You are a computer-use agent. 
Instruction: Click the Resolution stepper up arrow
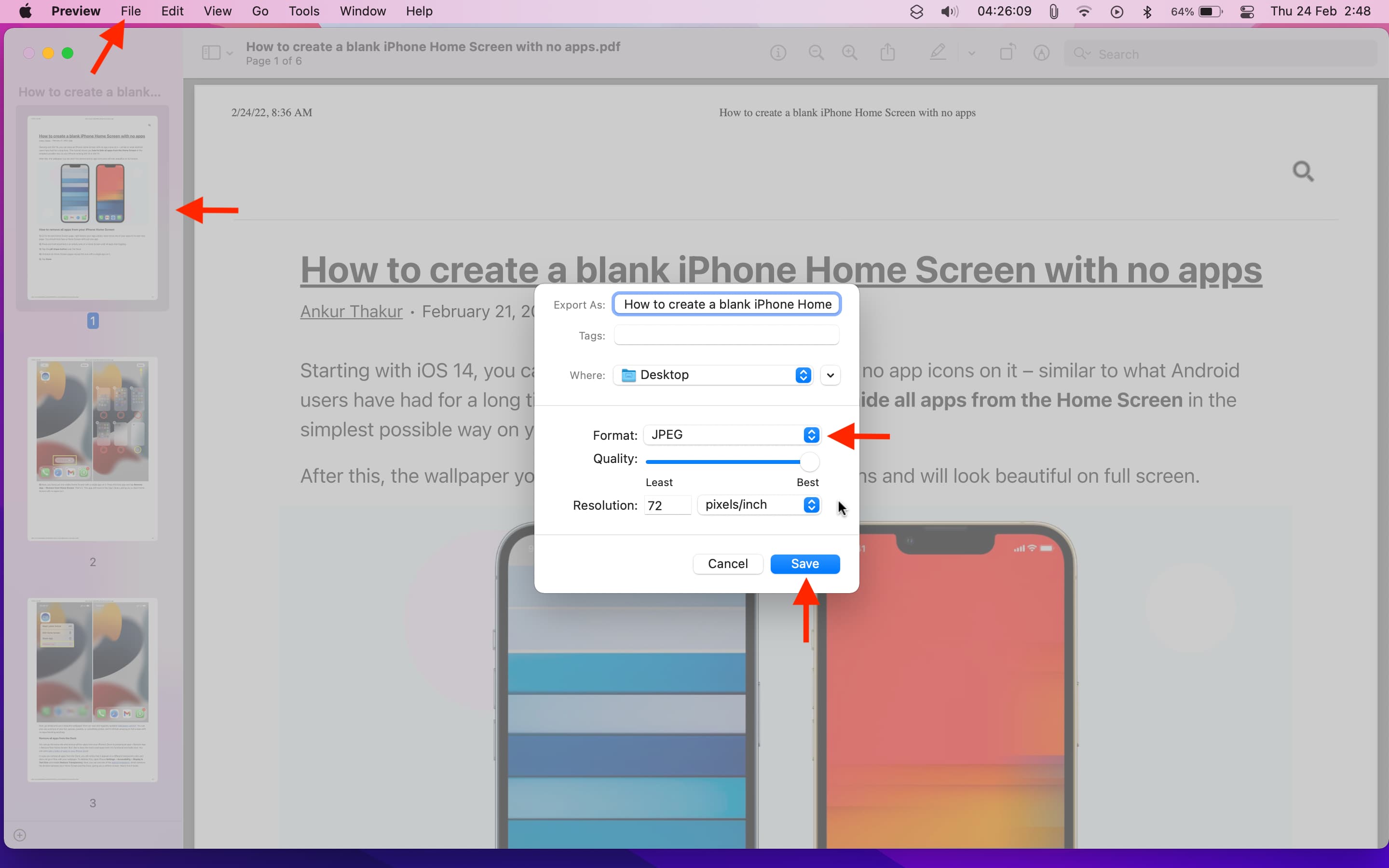click(812, 501)
